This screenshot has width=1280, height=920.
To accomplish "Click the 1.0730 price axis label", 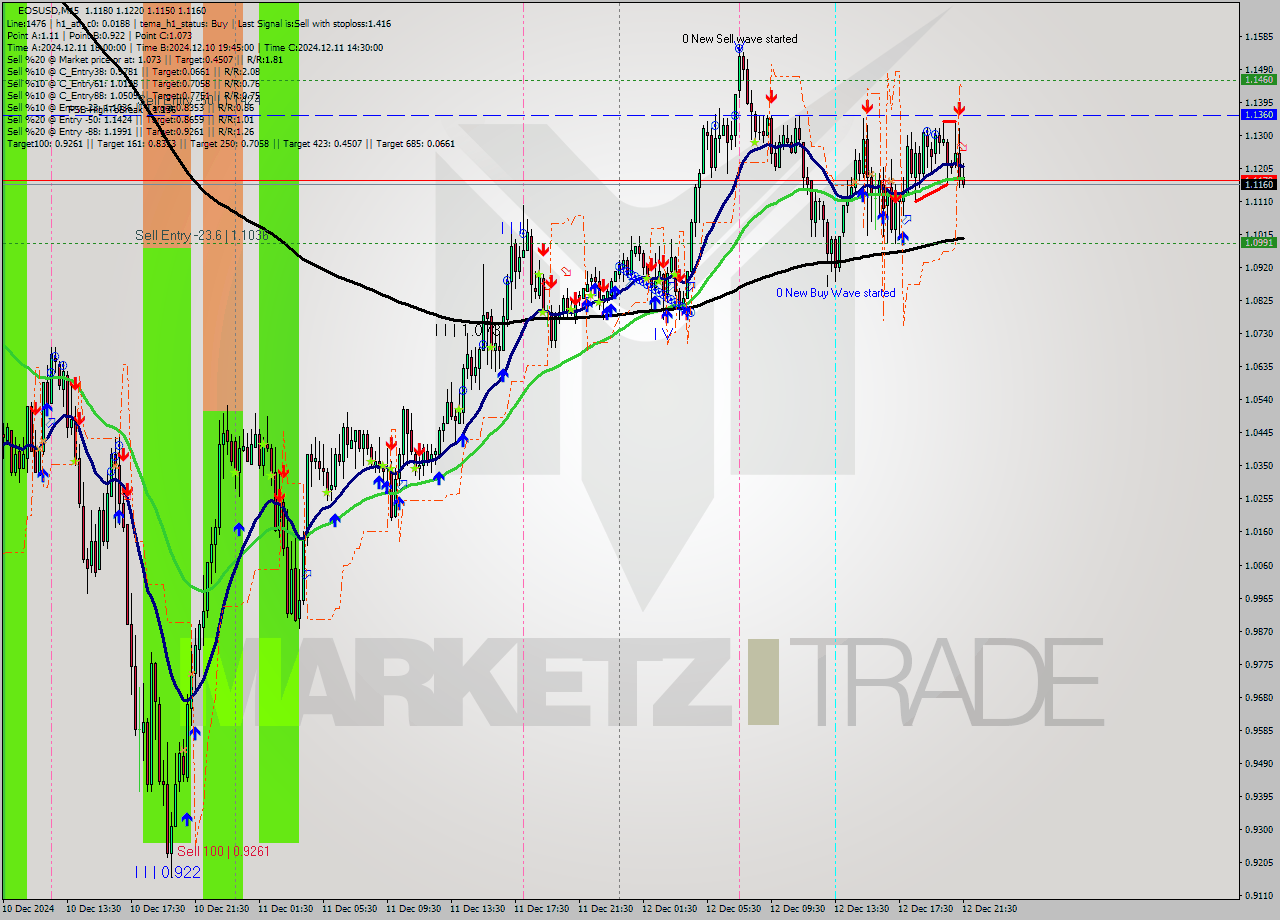I will [x=1258, y=334].
